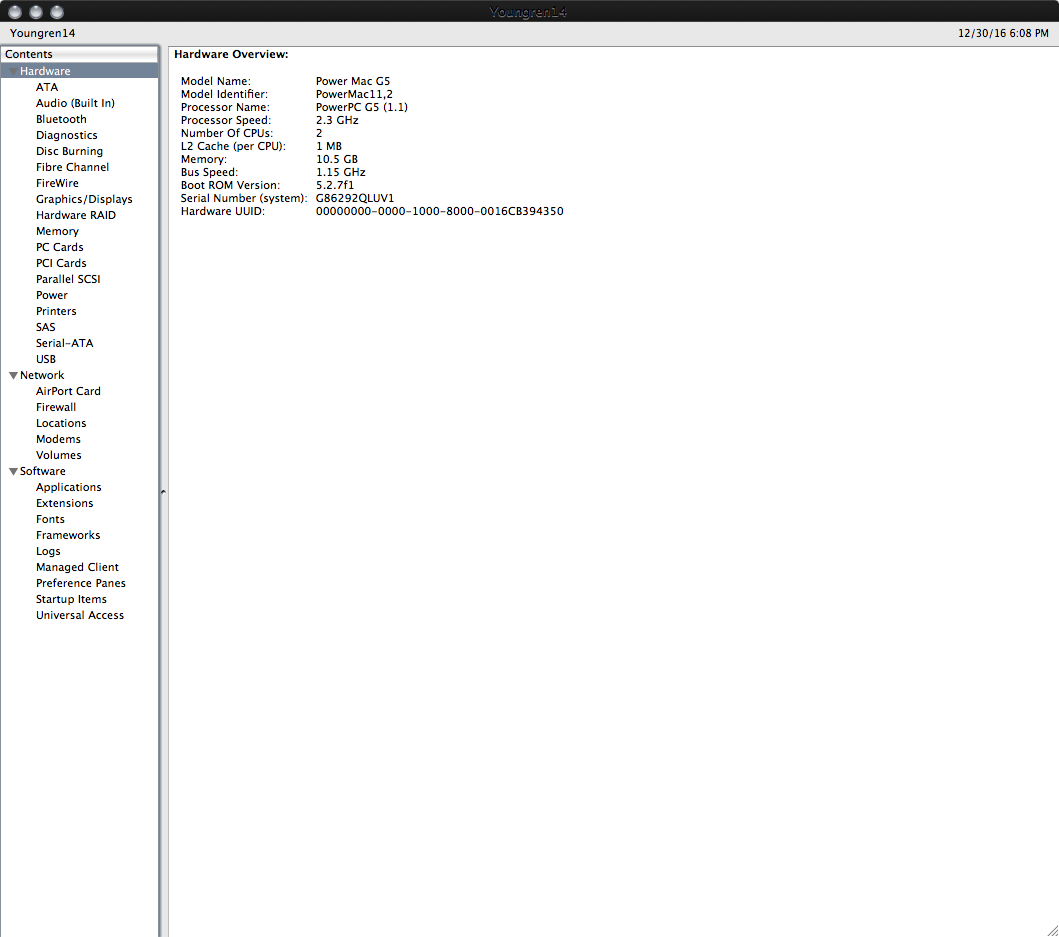Select USB entry

click(x=45, y=359)
